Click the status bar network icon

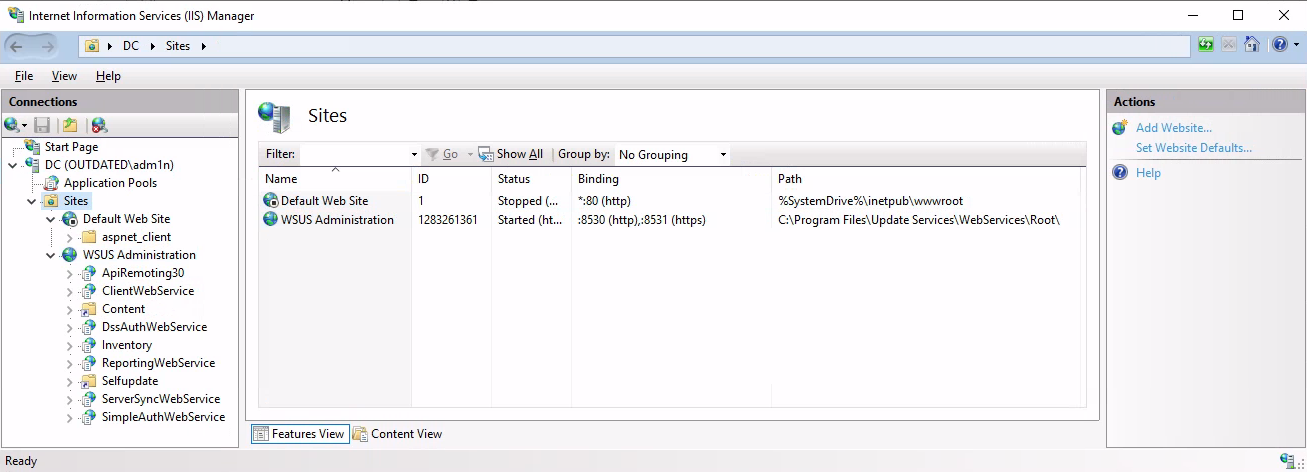1287,460
